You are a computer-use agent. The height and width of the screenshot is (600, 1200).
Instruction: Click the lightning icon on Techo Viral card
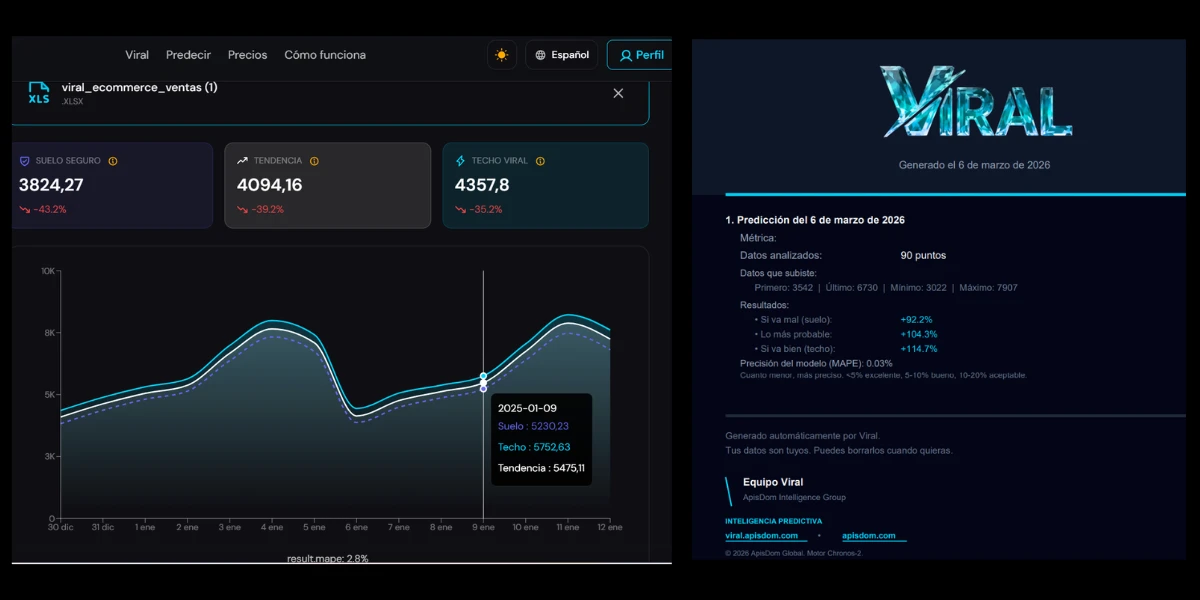[461, 159]
